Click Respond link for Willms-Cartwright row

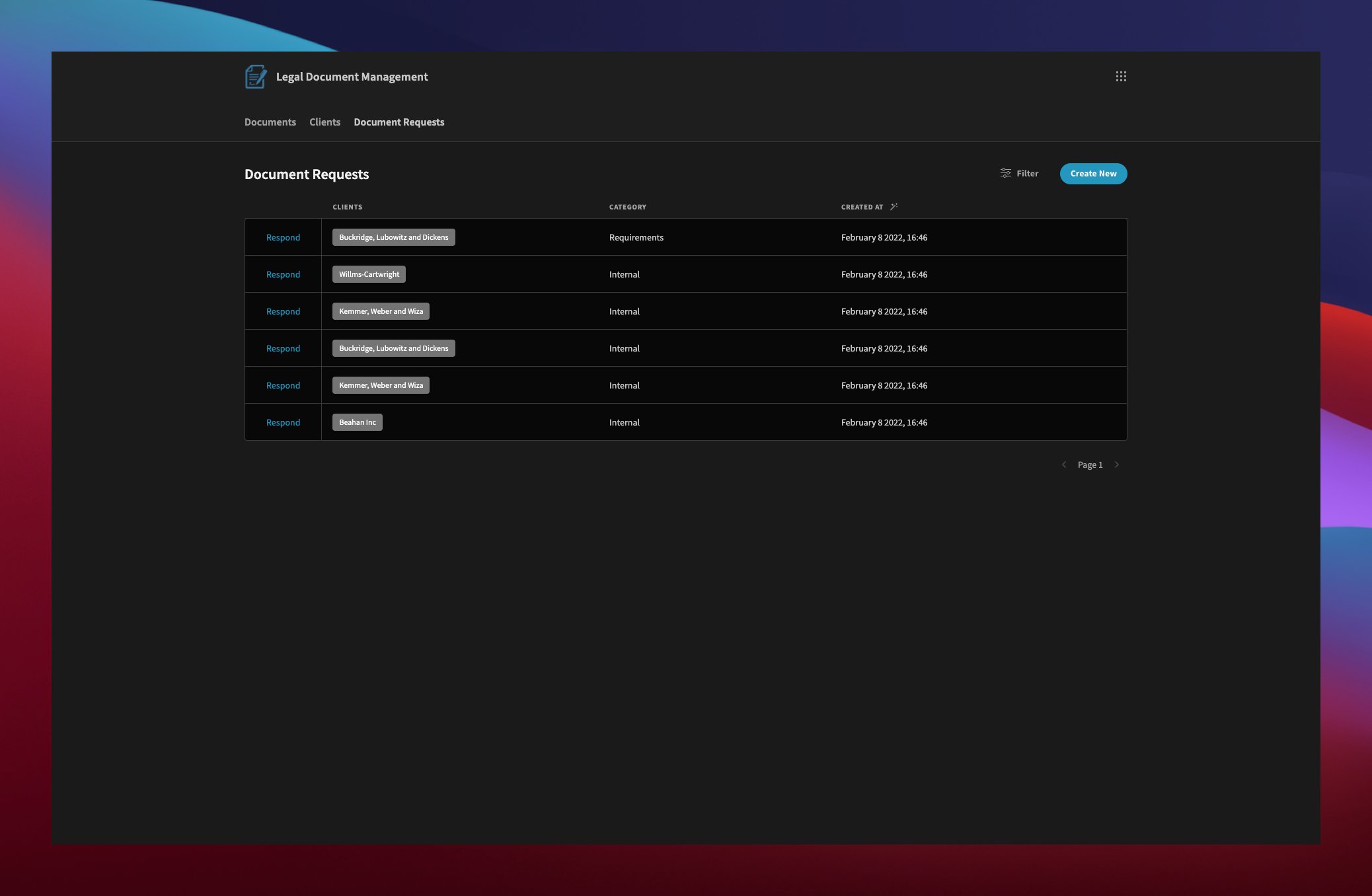(x=284, y=273)
